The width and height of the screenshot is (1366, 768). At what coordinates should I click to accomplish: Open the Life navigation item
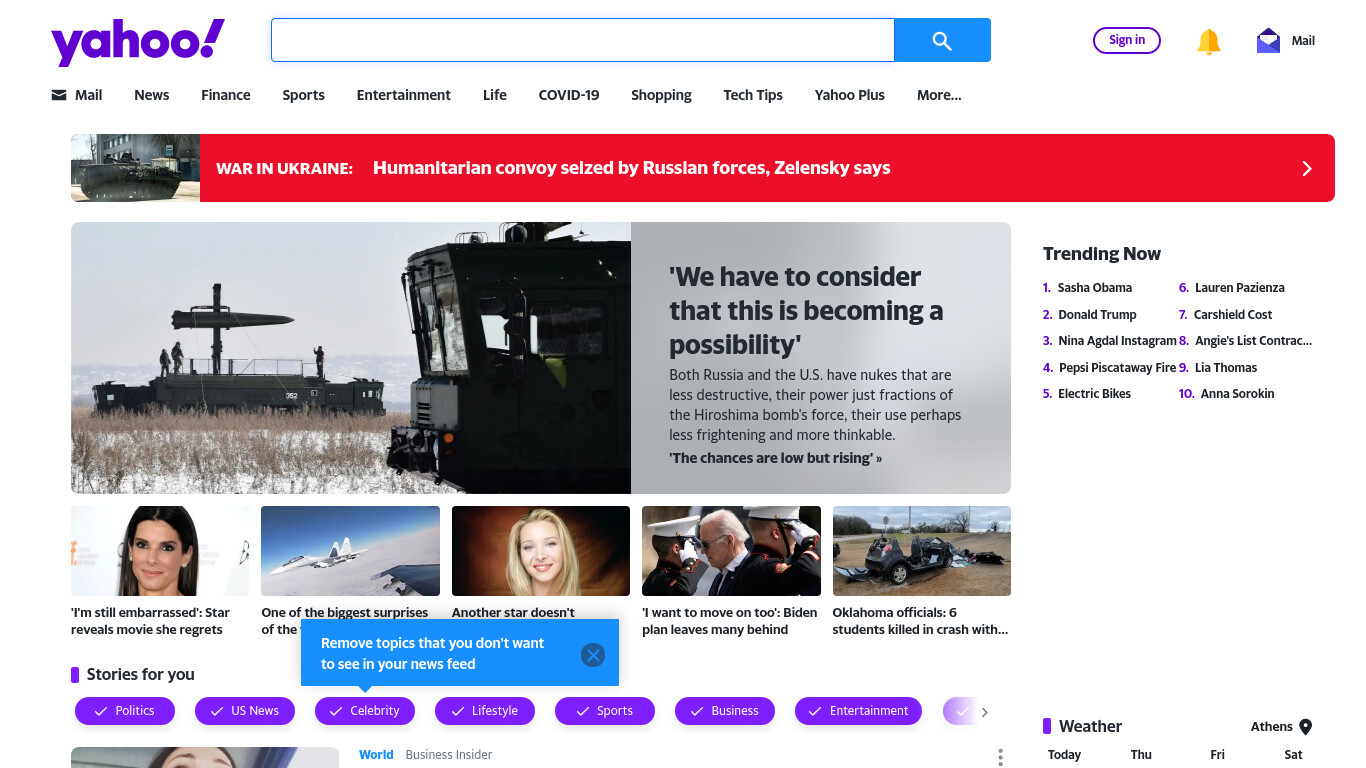point(495,95)
